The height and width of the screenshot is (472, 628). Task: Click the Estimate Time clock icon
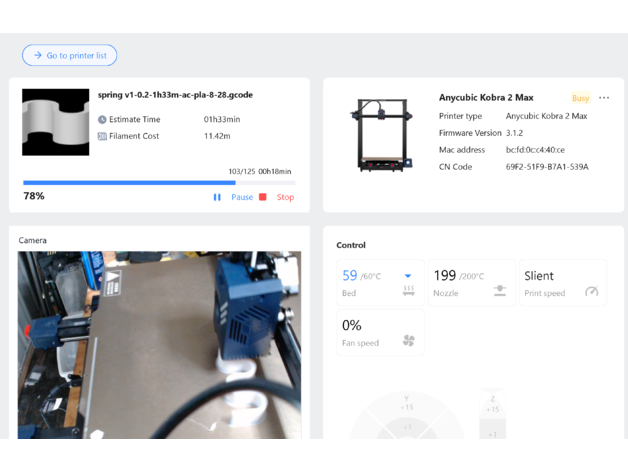click(102, 119)
